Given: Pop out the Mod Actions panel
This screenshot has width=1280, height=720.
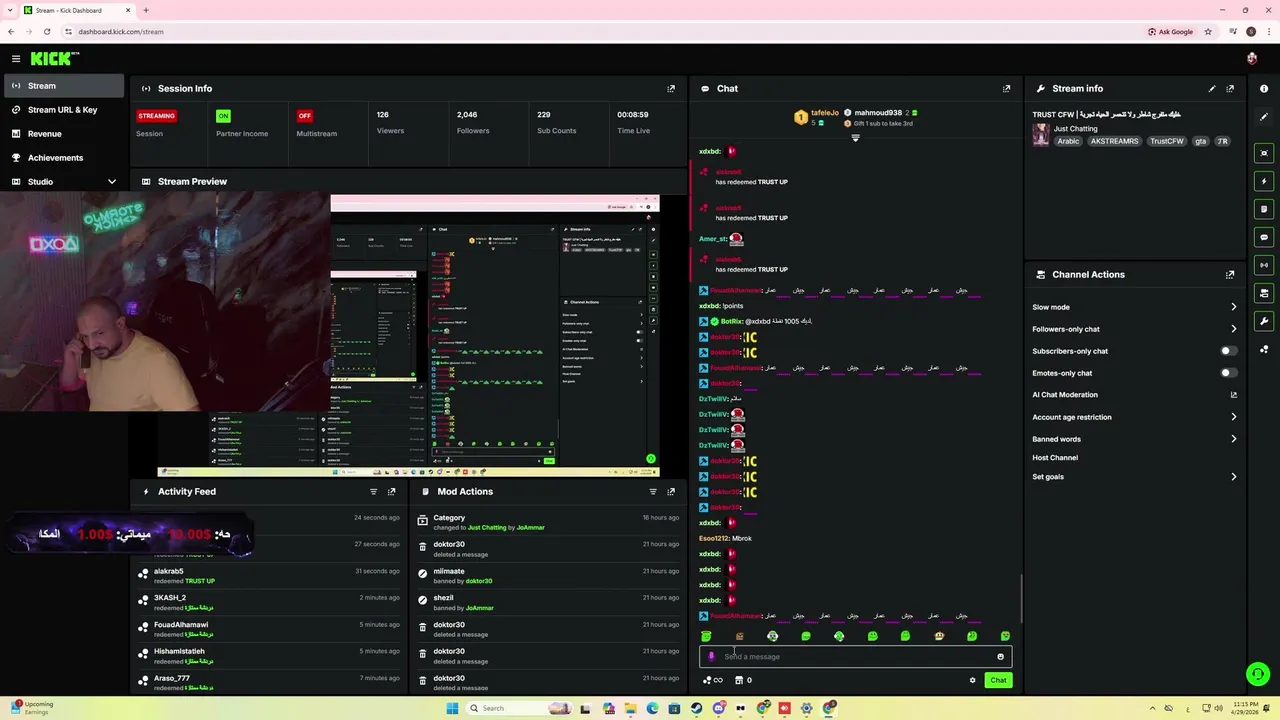Looking at the screenshot, I should pos(671,491).
